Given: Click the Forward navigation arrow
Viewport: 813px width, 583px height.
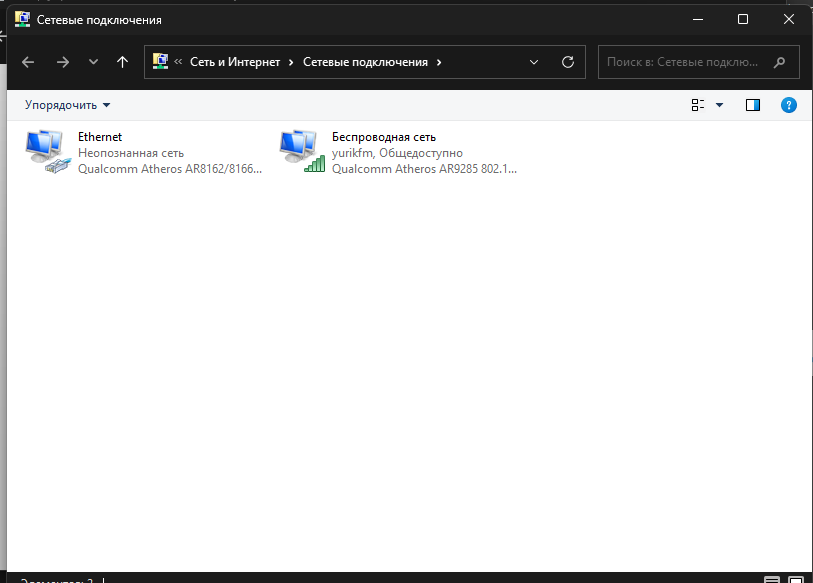Looking at the screenshot, I should pyautogui.click(x=63, y=62).
